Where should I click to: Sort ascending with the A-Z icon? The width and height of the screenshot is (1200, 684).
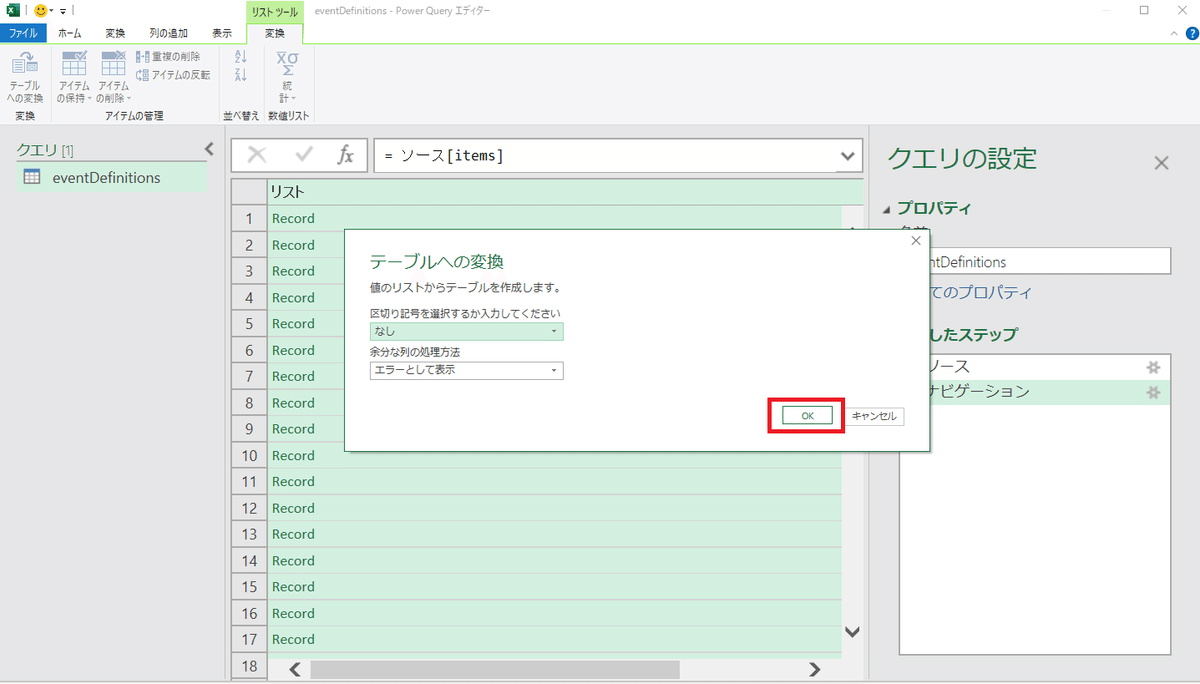(240, 57)
